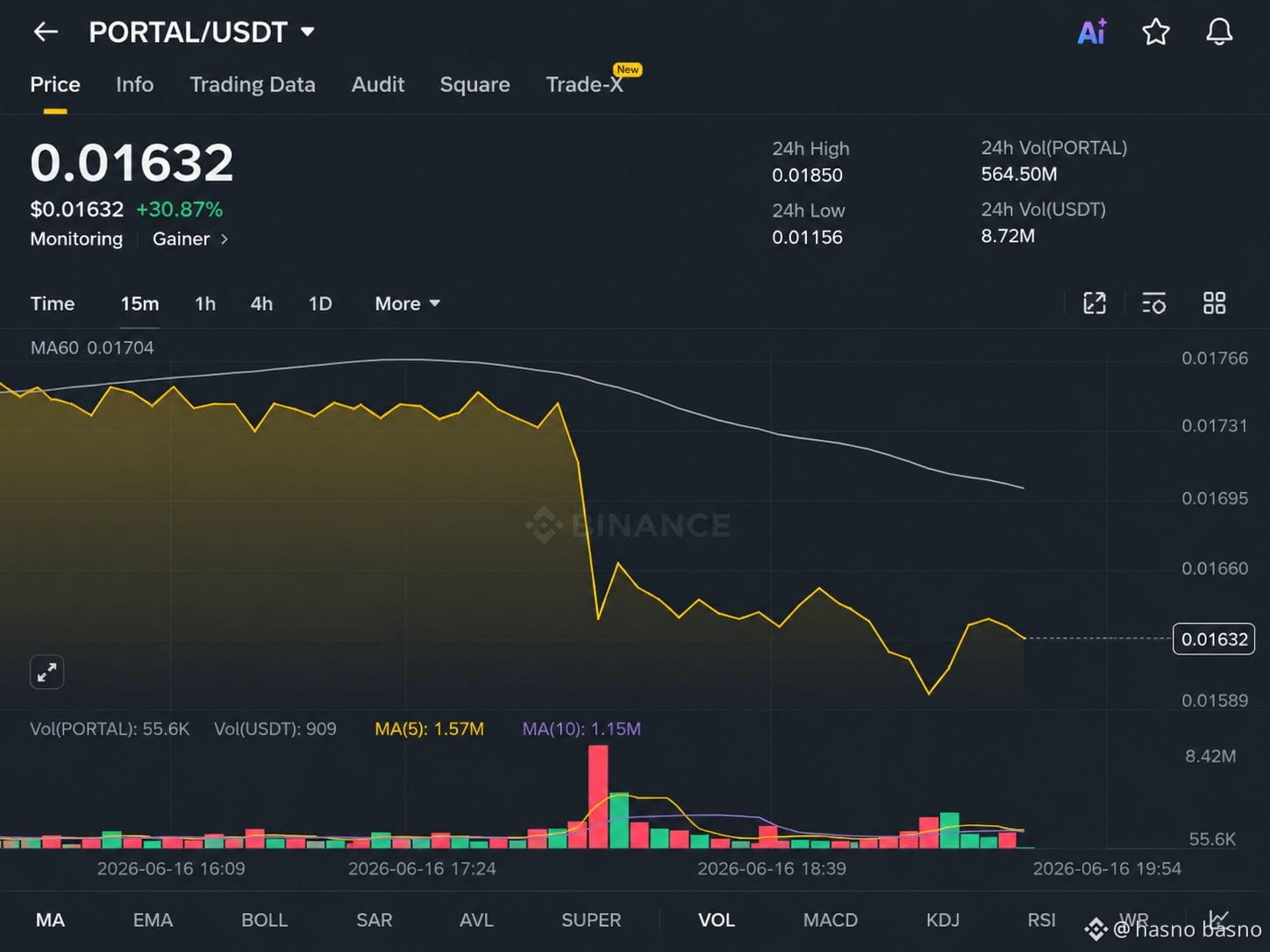Open multi-chart grid layout icon
The width and height of the screenshot is (1270, 952).
pyautogui.click(x=1215, y=303)
